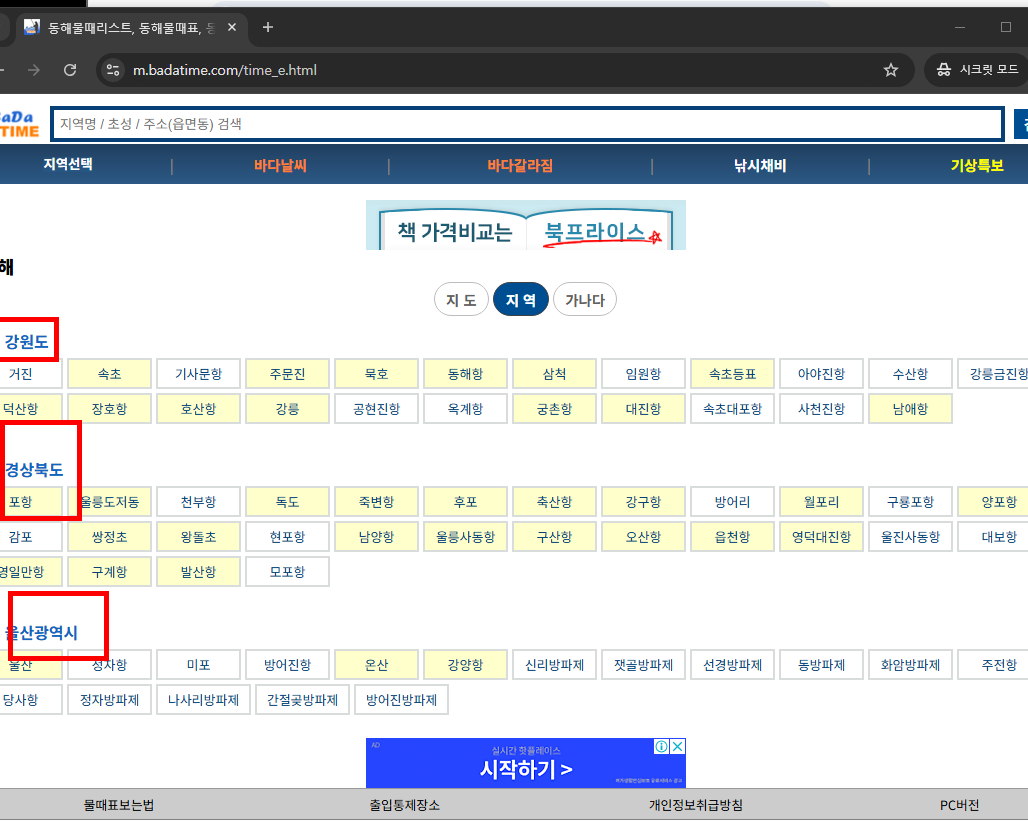The height and width of the screenshot is (829, 1028).
Task: Click the forward navigation arrow
Action: tap(34, 70)
